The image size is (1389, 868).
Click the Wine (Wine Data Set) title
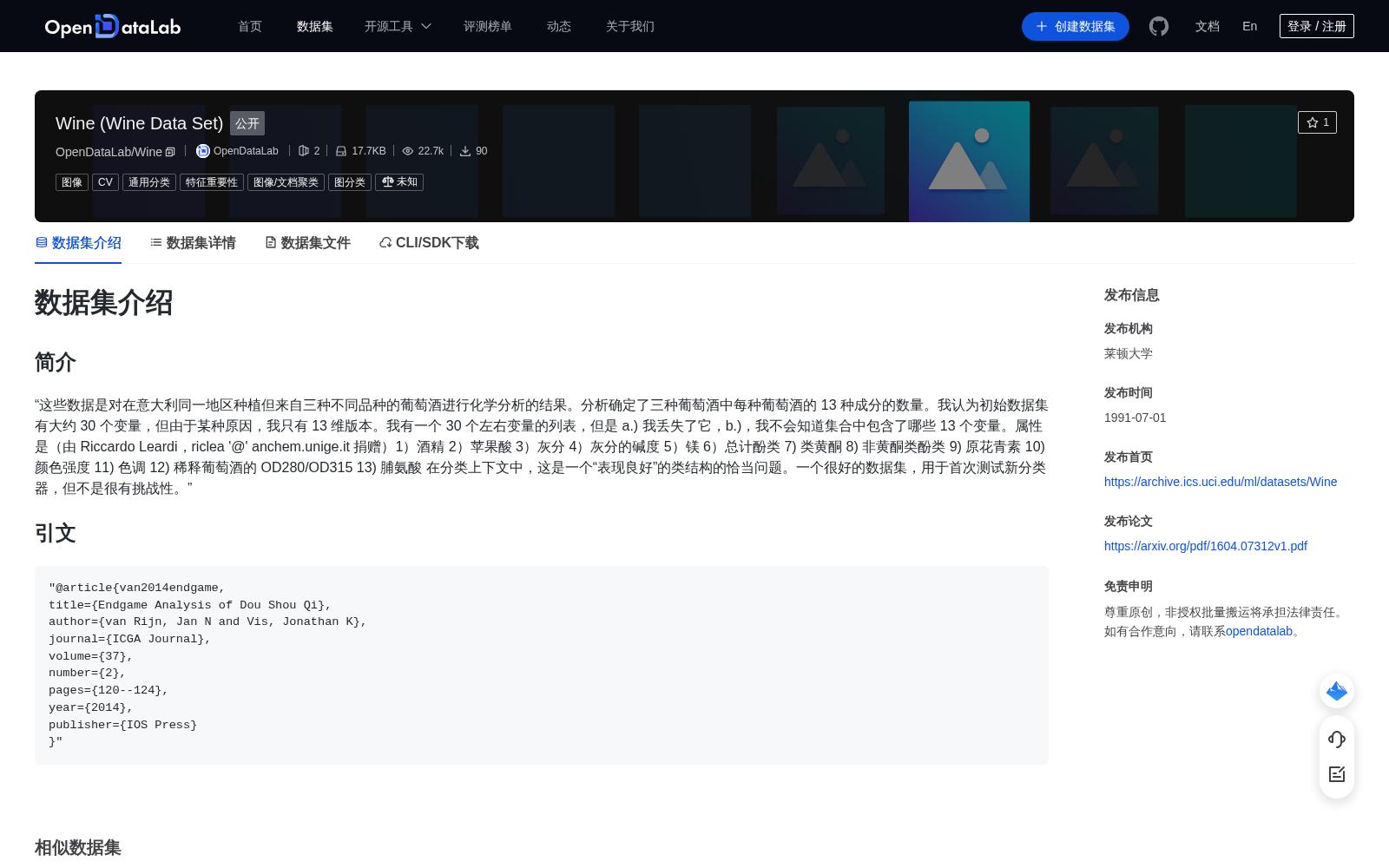pos(139,123)
